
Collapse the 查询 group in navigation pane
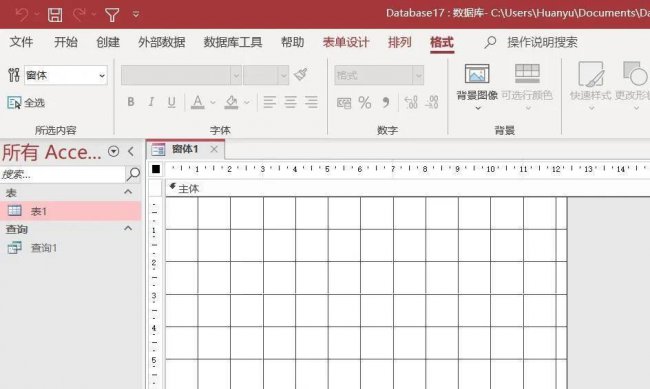[x=128, y=229]
